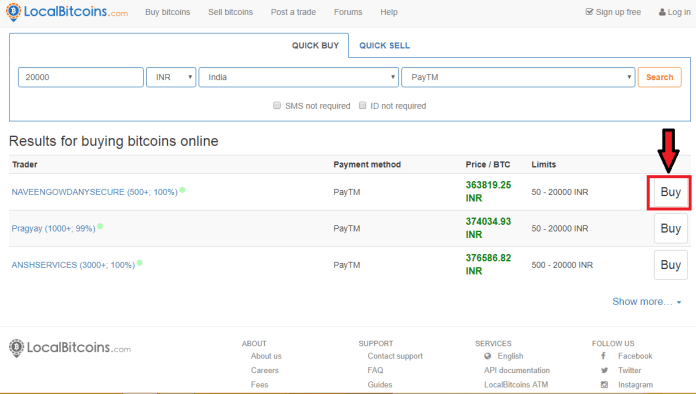This screenshot has height=394, width=696.
Task: Click Log in link
Action: [x=679, y=12]
